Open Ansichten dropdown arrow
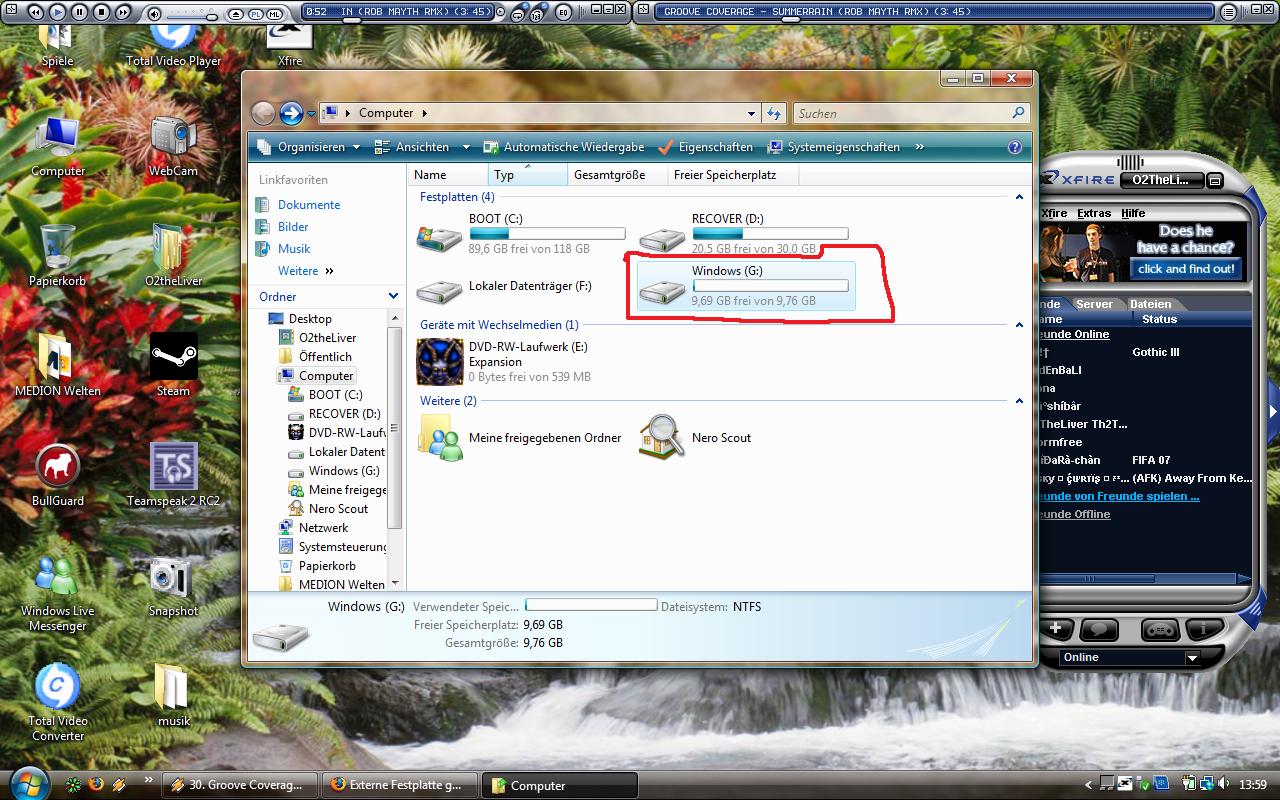This screenshot has width=1280, height=800. (x=466, y=147)
